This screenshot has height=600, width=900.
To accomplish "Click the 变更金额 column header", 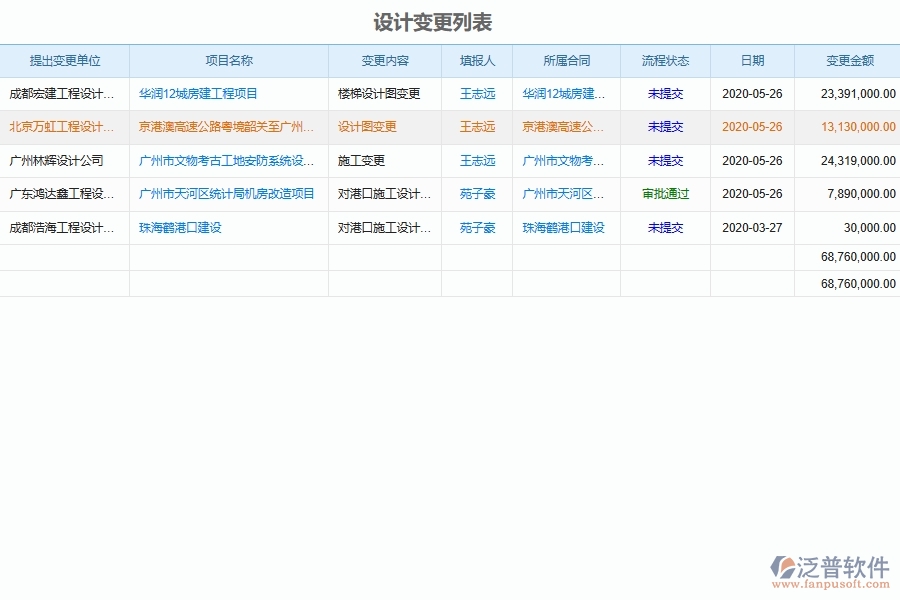I will (x=847, y=60).
